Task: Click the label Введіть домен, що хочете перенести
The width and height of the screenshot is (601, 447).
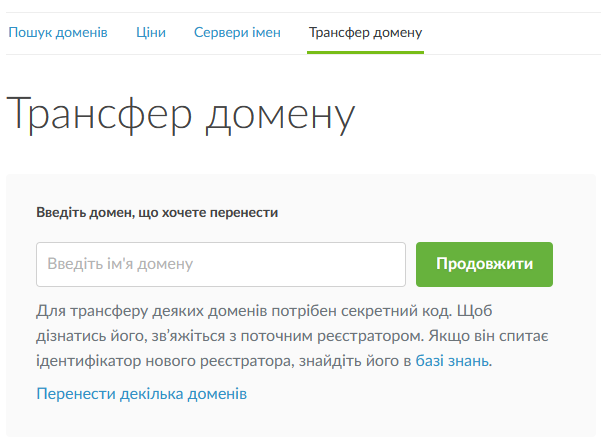Action: pyautogui.click(x=157, y=212)
